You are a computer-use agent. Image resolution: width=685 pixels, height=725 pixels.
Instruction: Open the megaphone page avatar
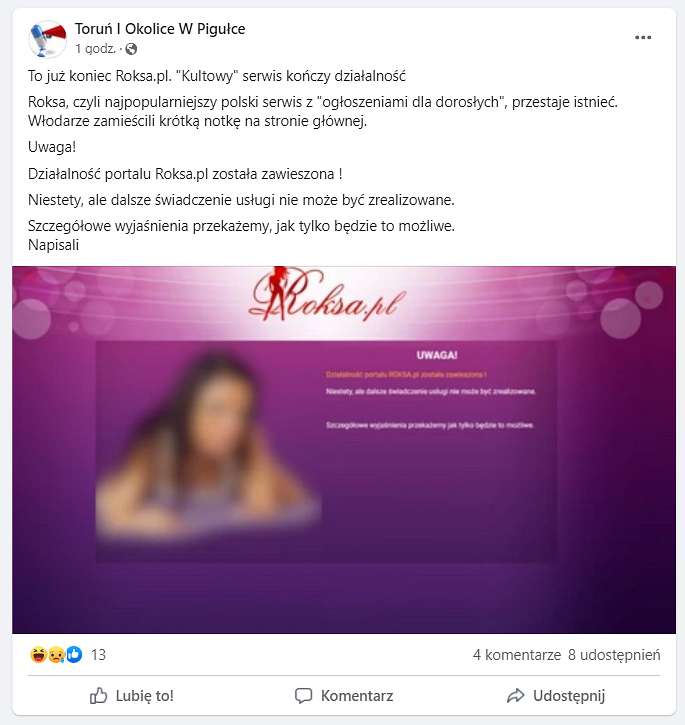pyautogui.click(x=47, y=39)
